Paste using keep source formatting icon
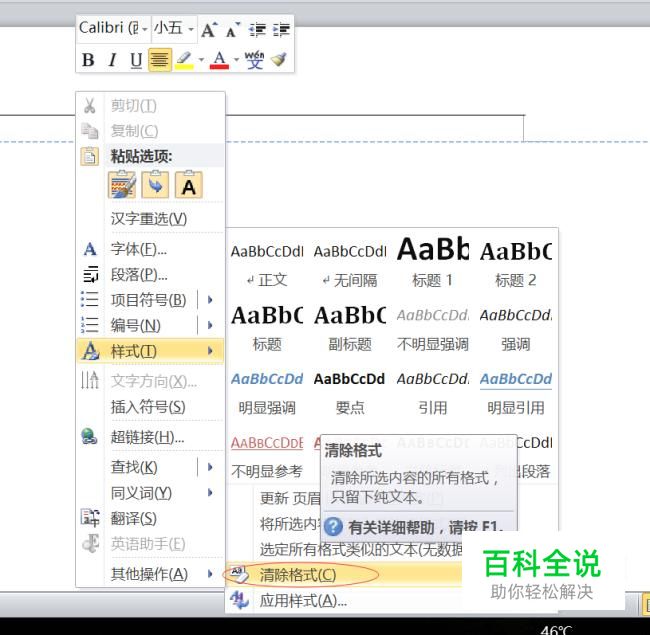650x635 pixels. (122, 185)
